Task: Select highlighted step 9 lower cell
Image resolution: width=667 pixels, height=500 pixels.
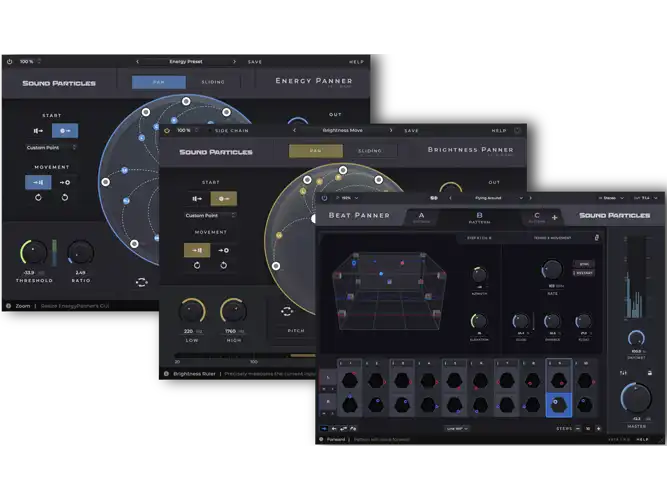Action: (559, 404)
